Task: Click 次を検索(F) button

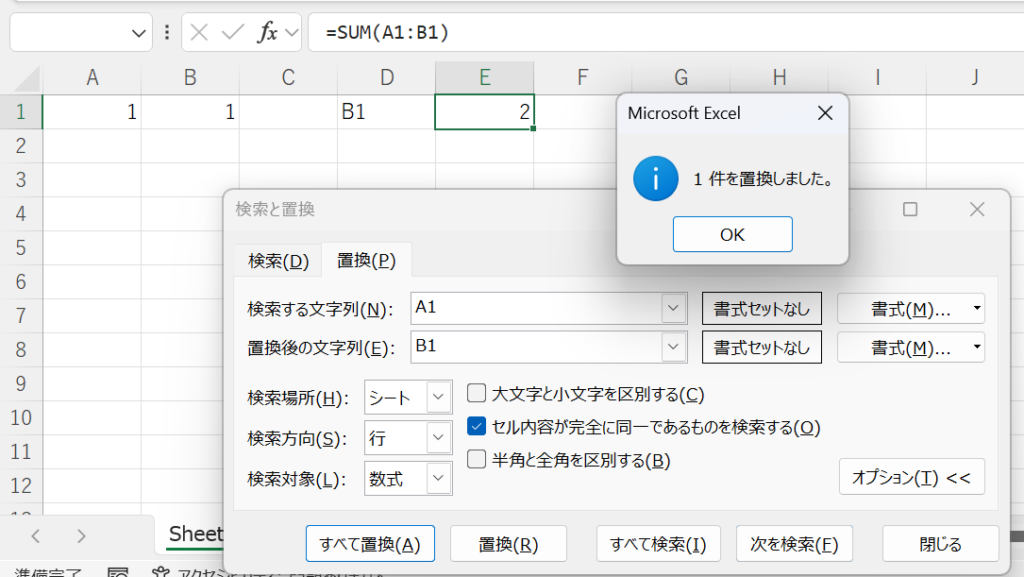Action: (x=794, y=544)
